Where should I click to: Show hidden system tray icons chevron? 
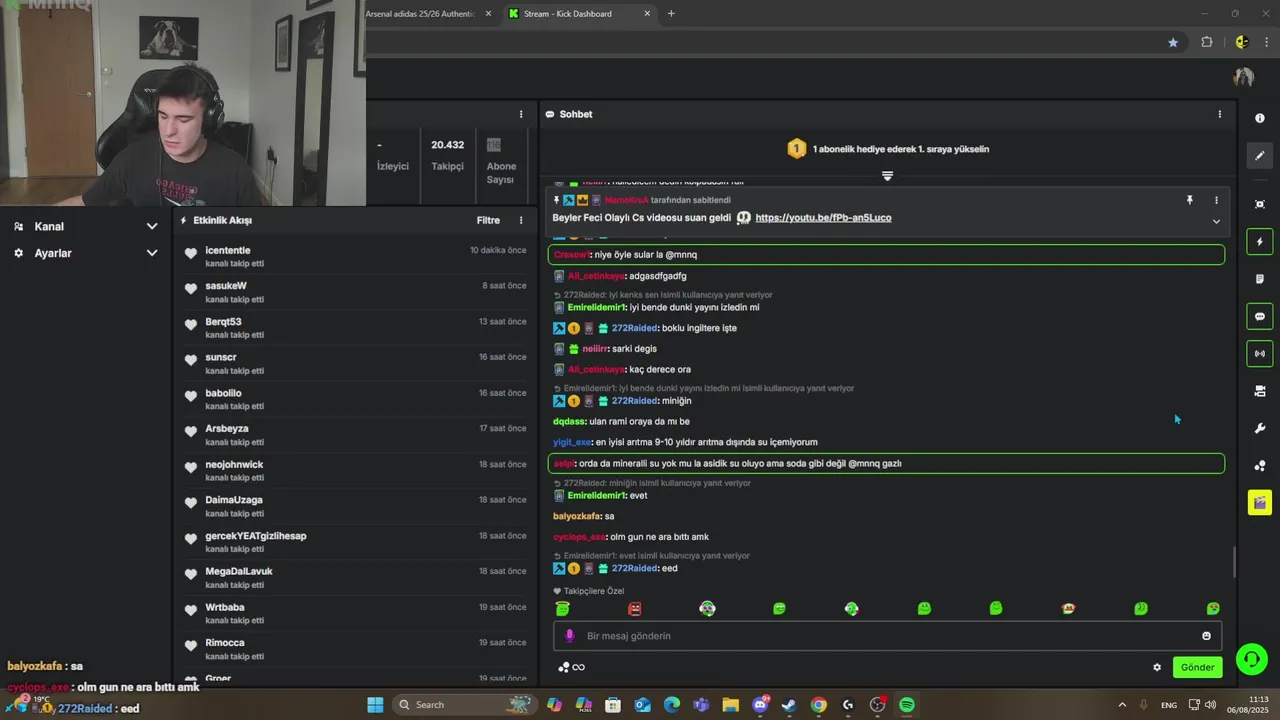point(1122,705)
